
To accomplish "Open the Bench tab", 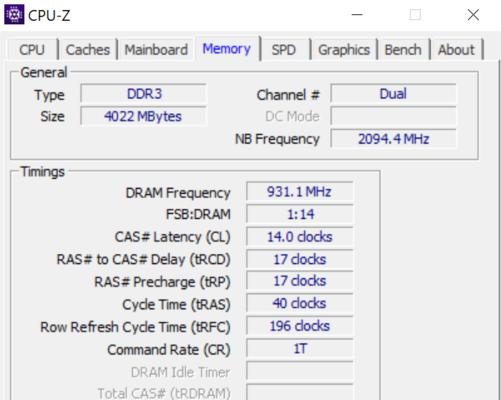I will point(403,50).
